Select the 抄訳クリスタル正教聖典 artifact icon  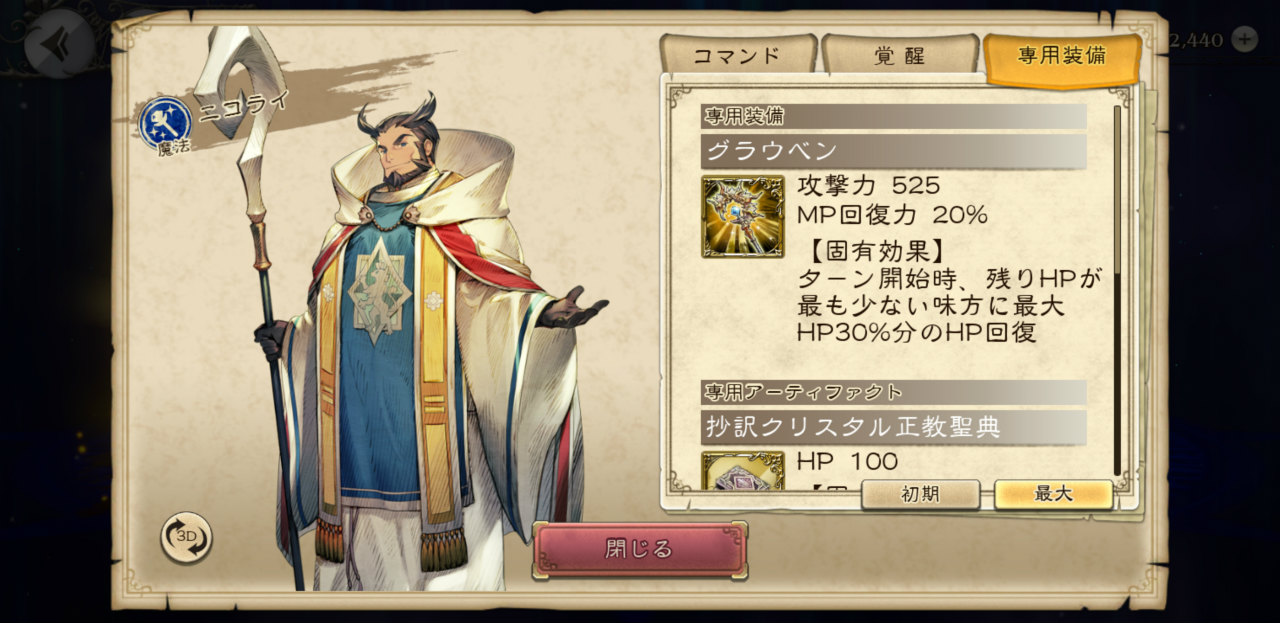point(742,471)
